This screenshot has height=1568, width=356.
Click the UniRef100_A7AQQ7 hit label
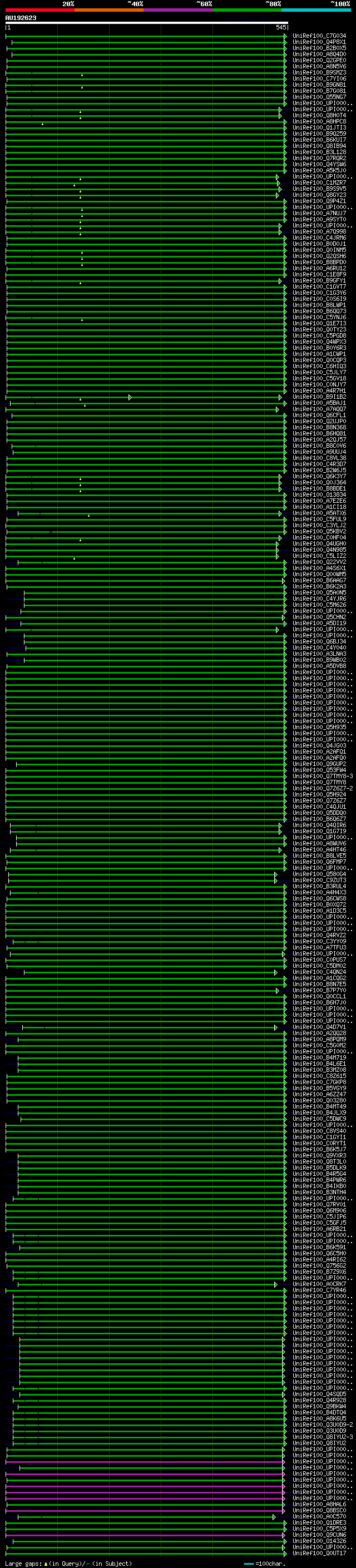click(x=319, y=409)
